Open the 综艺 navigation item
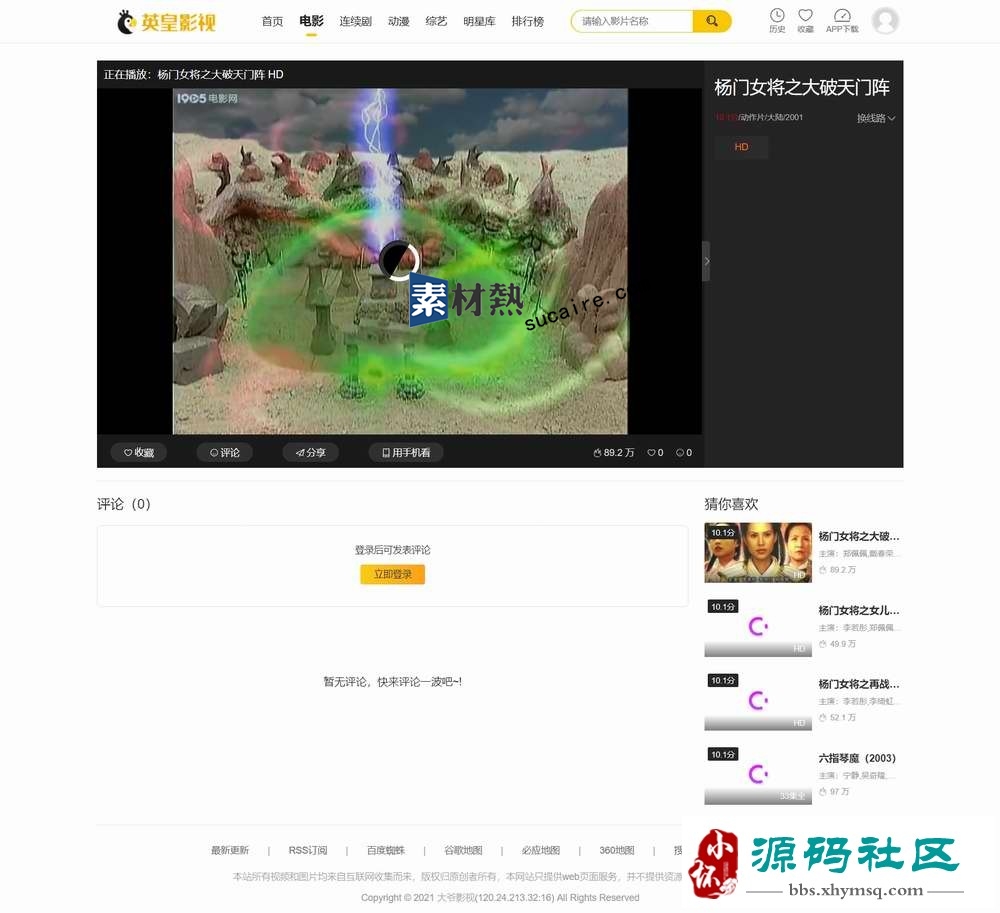 pyautogui.click(x=436, y=22)
